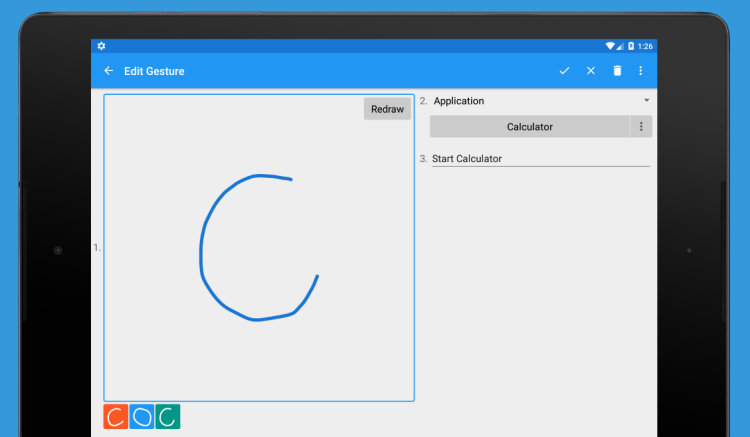The width and height of the screenshot is (750, 437).
Task: Cancel editing with the X icon
Action: (x=591, y=71)
